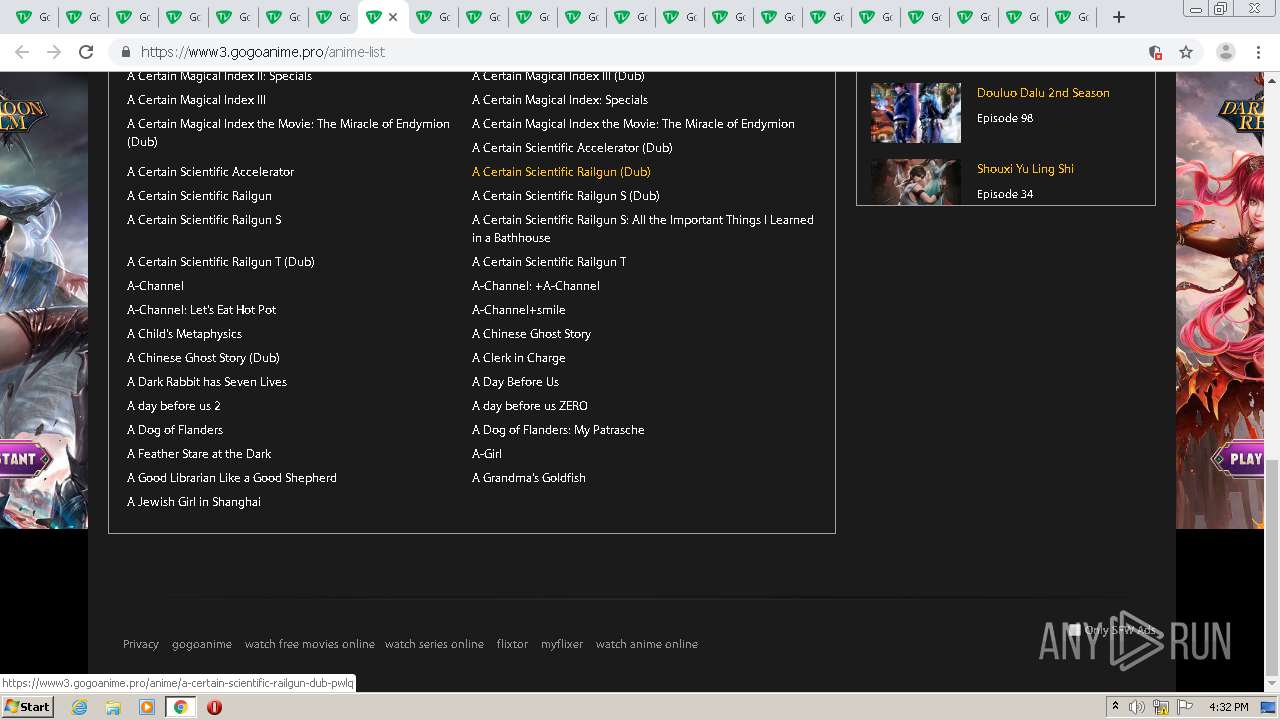
Task: Click the Windows Start button
Action: tap(28, 707)
